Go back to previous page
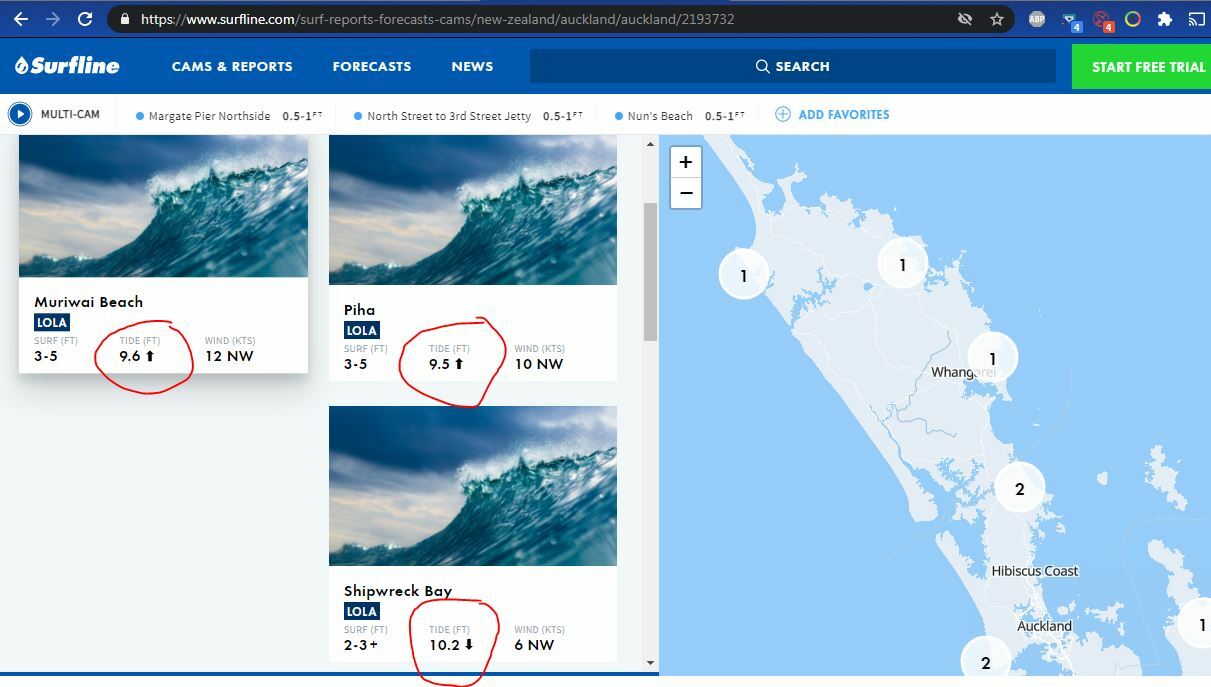1211x687 pixels. 20,19
